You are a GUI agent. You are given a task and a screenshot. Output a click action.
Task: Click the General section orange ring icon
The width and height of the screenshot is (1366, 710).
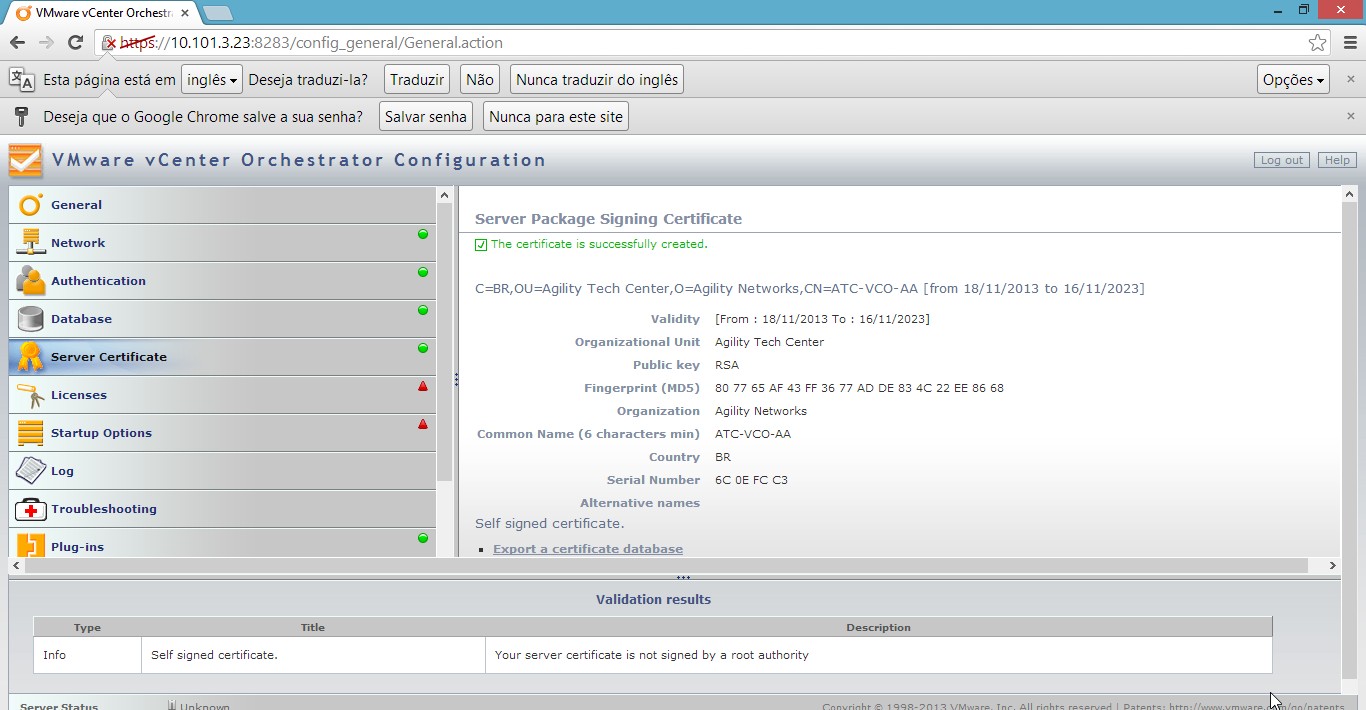[30, 205]
